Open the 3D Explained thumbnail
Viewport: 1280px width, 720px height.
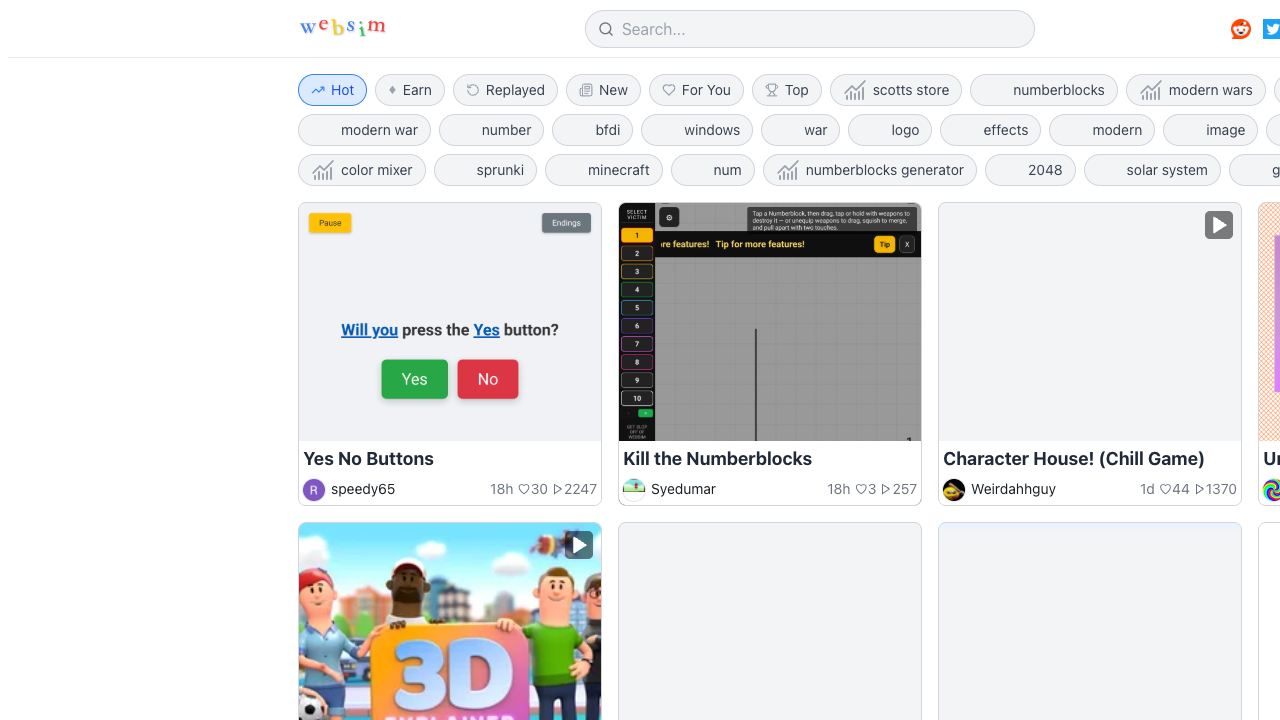(x=450, y=621)
